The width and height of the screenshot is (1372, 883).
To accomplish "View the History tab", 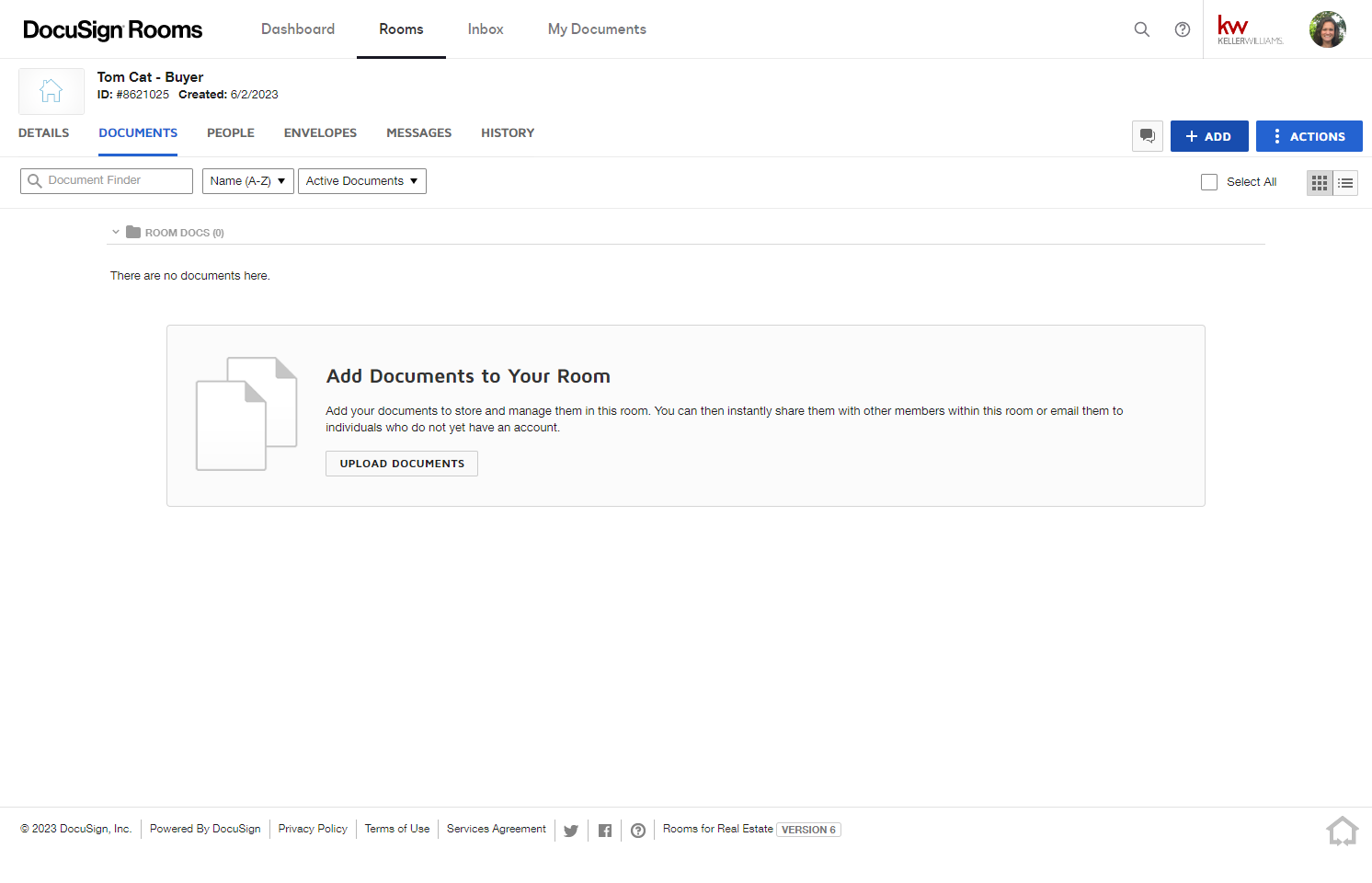I will point(508,133).
